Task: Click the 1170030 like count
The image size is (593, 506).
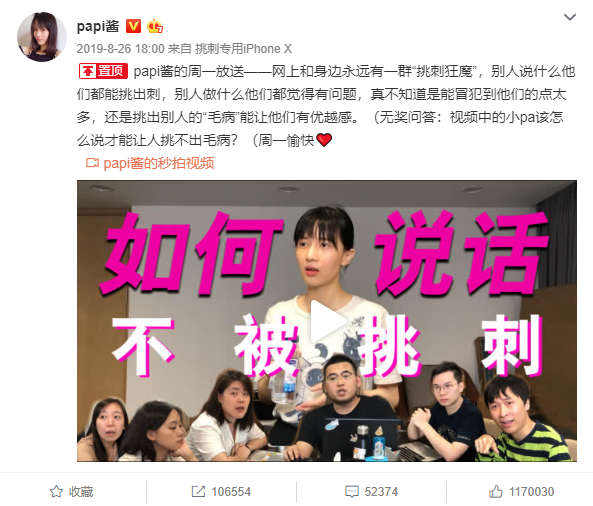Action: [531, 492]
